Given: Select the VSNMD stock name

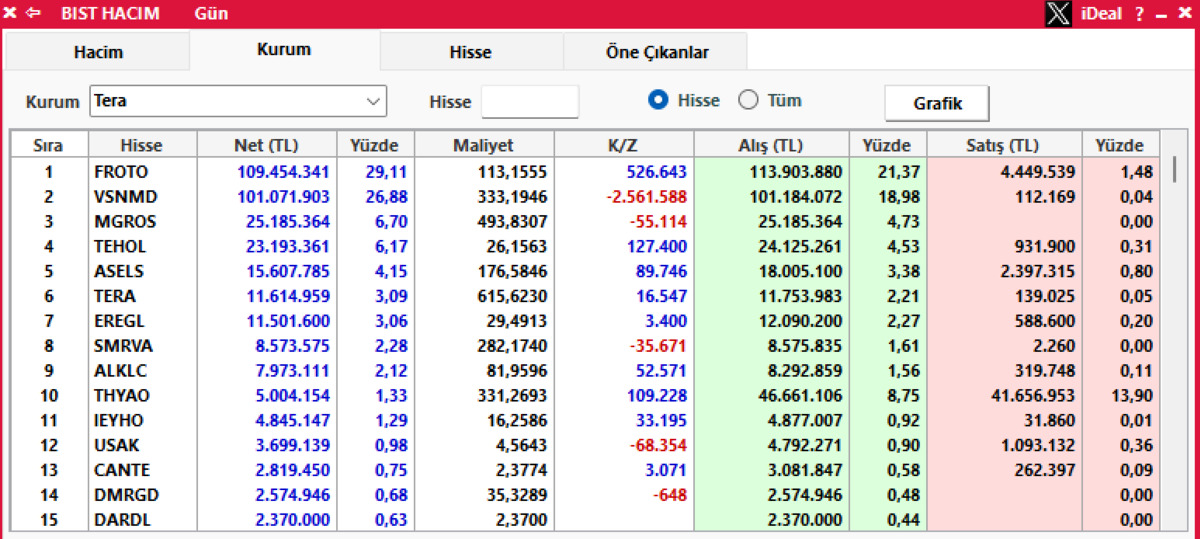Looking at the screenshot, I should coord(125,197).
